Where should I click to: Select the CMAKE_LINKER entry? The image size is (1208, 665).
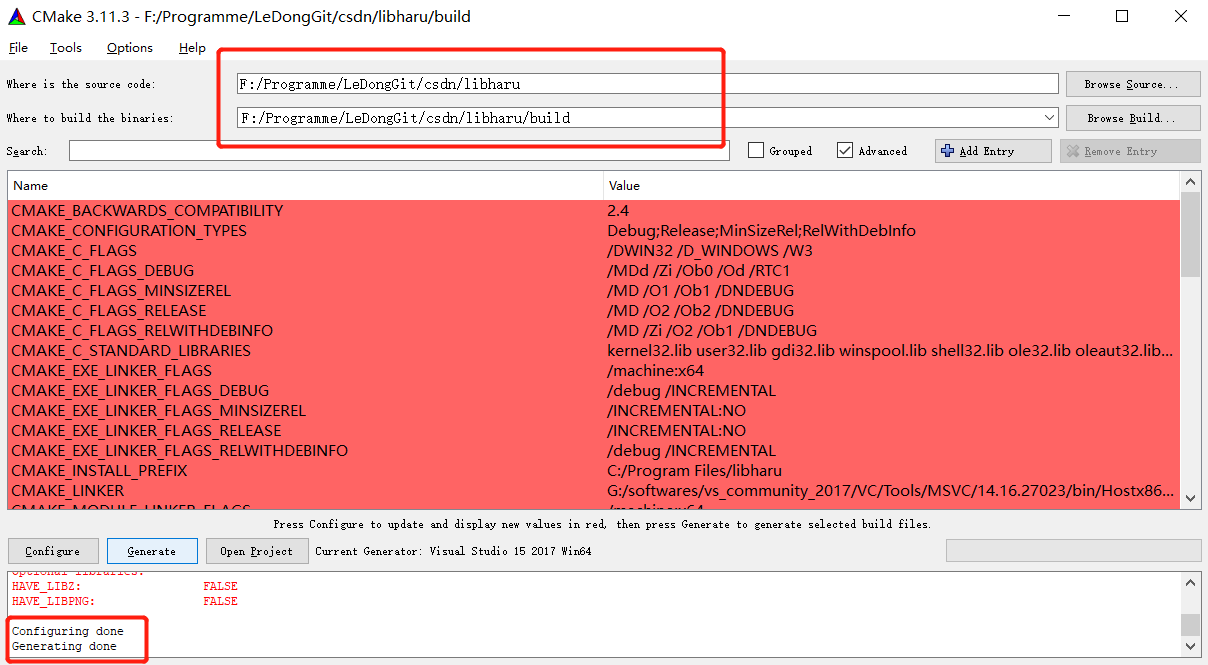click(x=68, y=491)
